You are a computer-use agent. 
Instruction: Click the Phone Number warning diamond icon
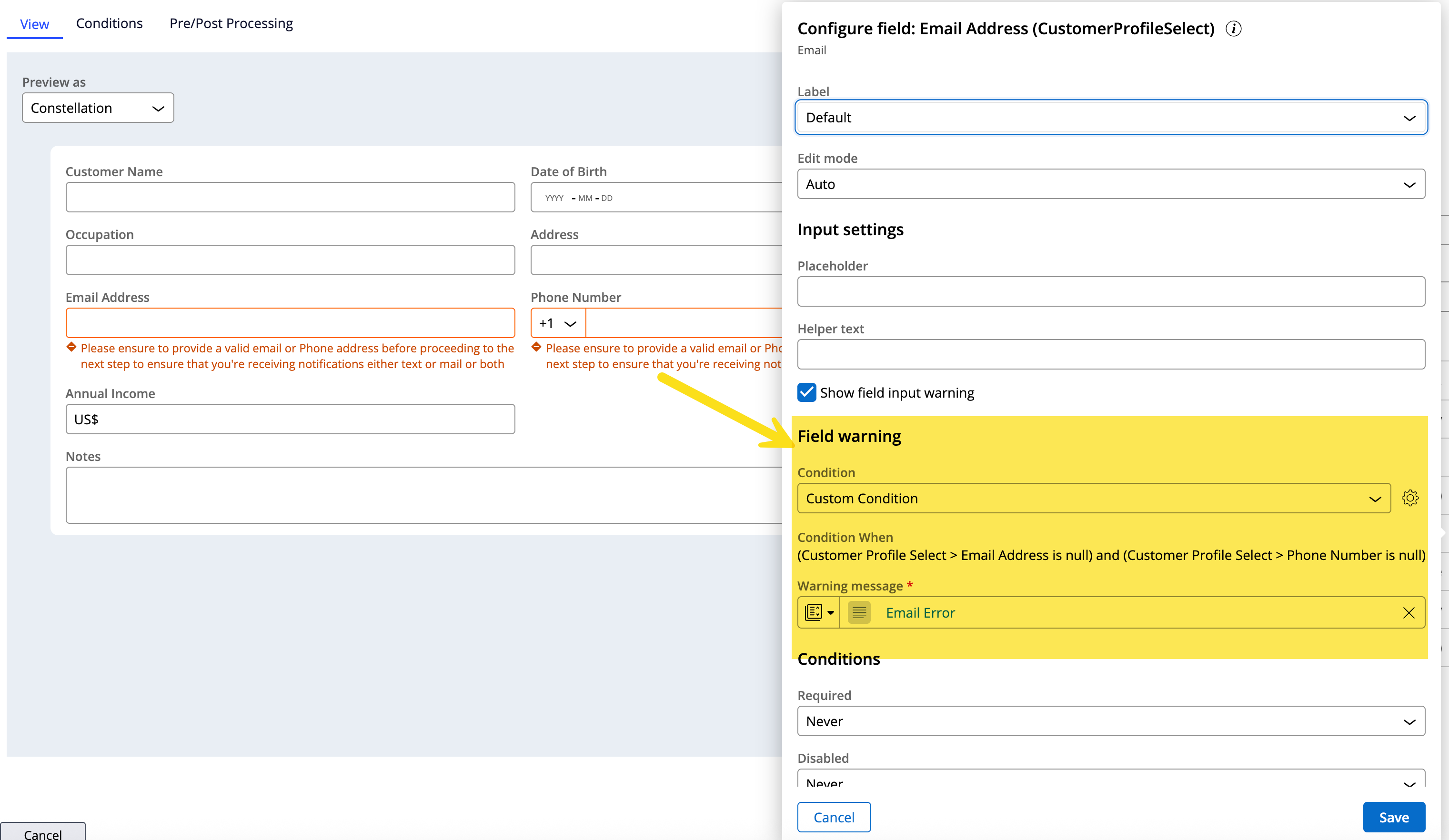tap(536, 347)
